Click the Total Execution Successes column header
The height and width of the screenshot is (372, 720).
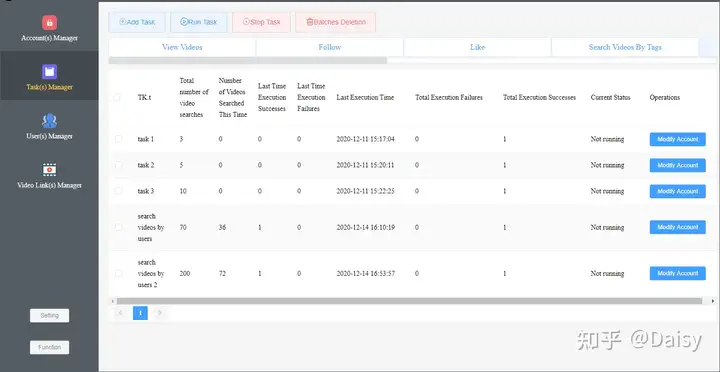[x=540, y=97]
